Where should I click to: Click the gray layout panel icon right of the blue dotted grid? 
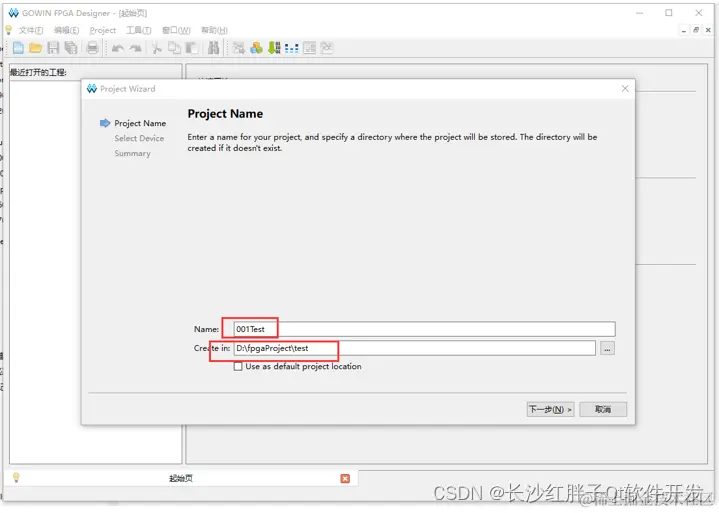(x=310, y=48)
